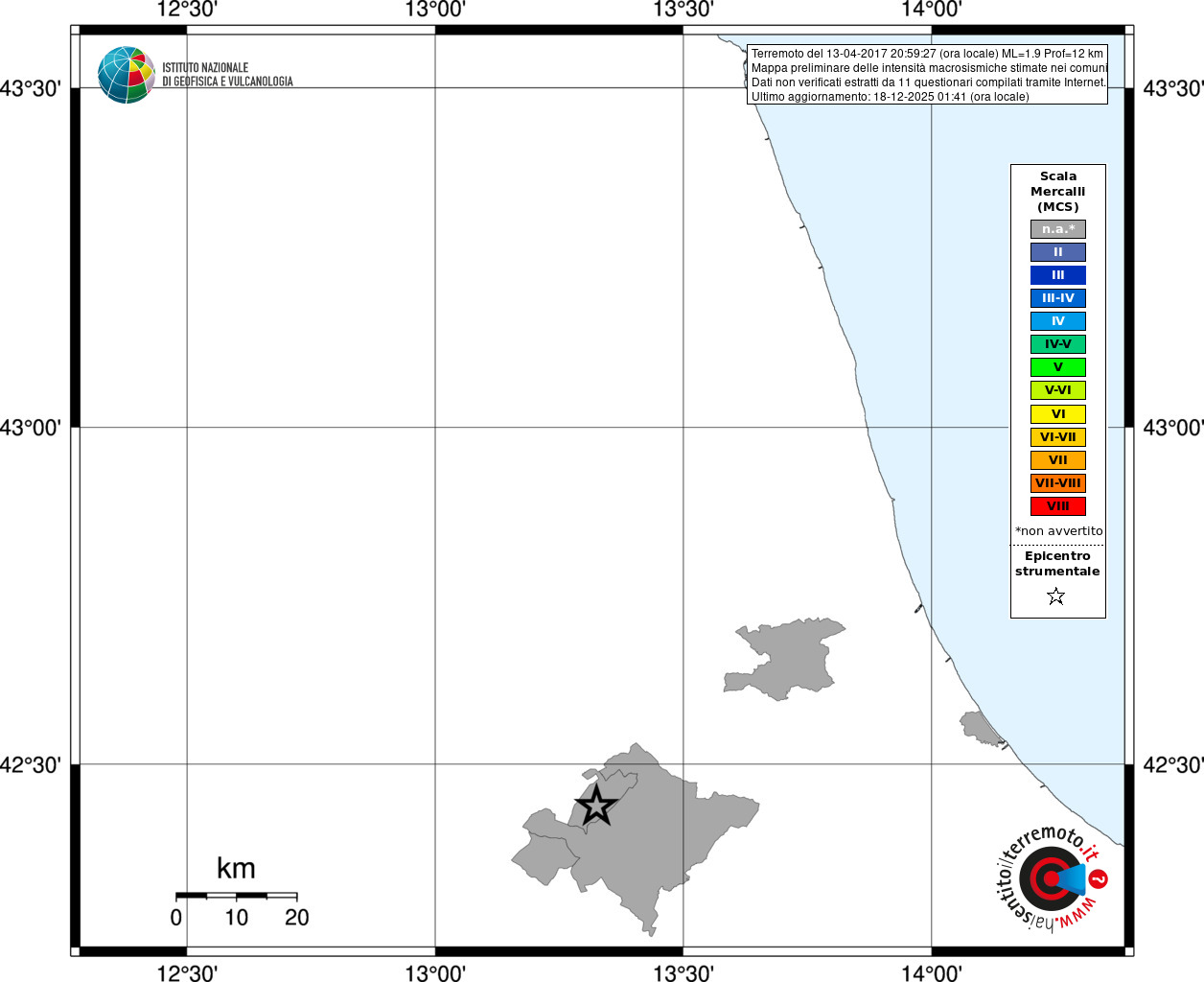Select the V-VI intensity swatch

1058,390
